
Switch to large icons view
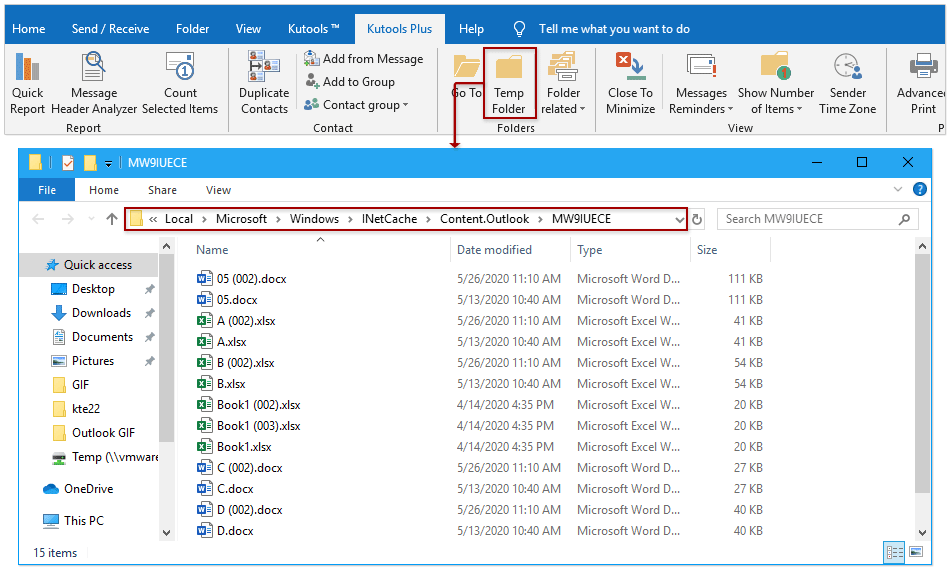point(916,552)
